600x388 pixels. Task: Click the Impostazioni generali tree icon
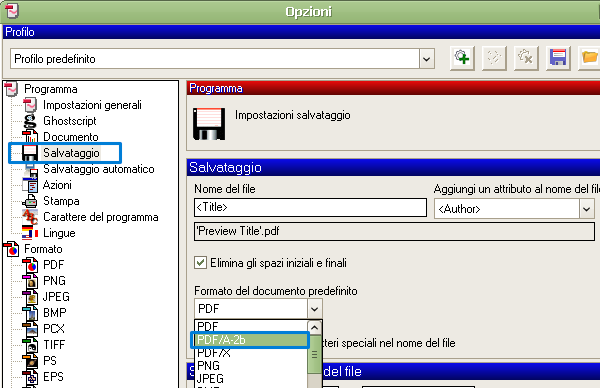(x=30, y=105)
